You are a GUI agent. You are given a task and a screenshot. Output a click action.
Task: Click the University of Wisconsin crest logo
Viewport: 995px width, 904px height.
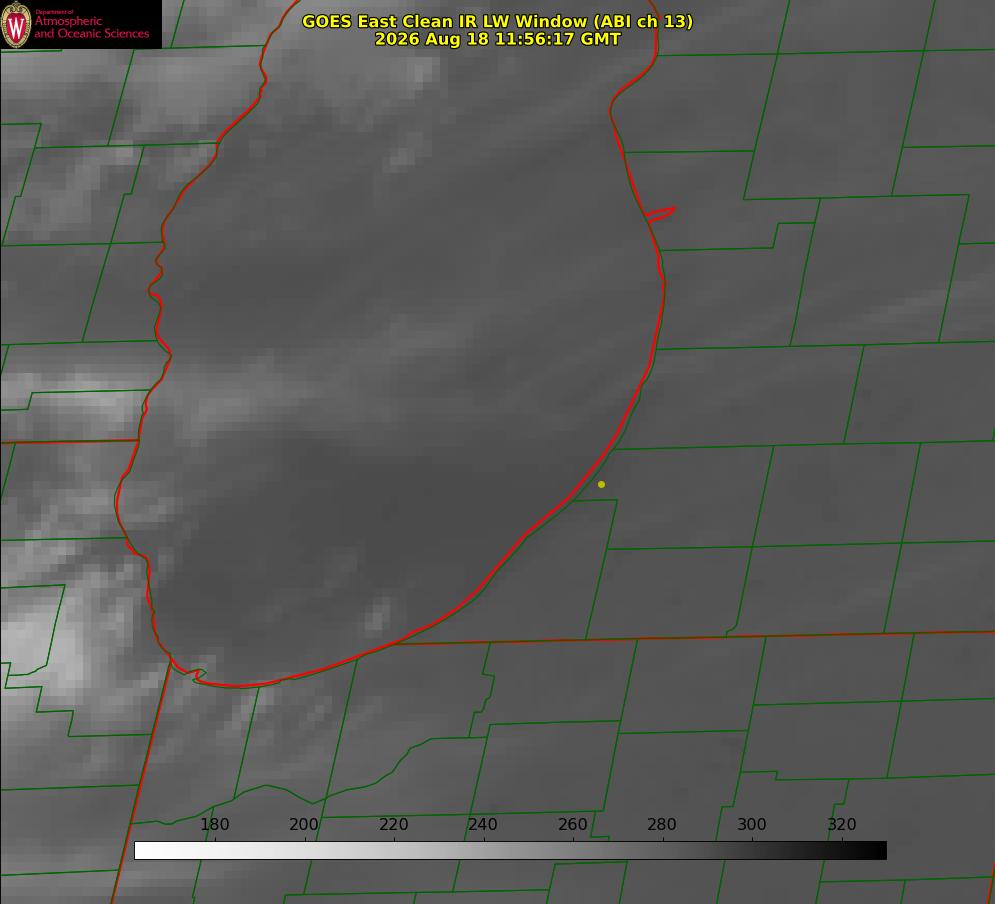[x=16, y=24]
